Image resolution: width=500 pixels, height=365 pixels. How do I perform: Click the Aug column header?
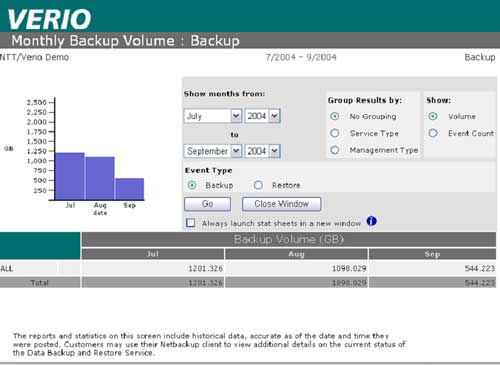click(296, 254)
